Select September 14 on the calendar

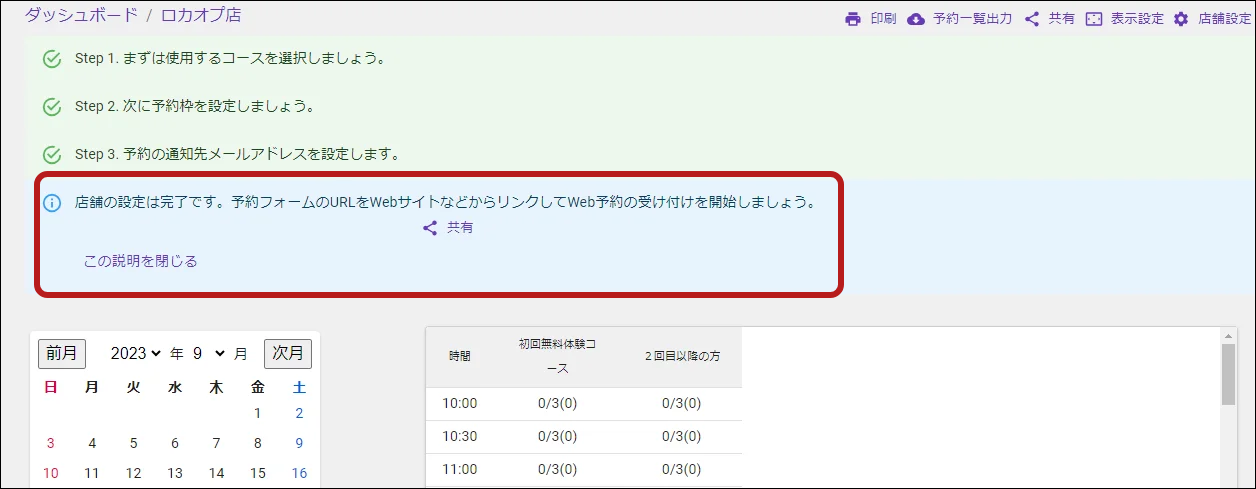pos(216,473)
